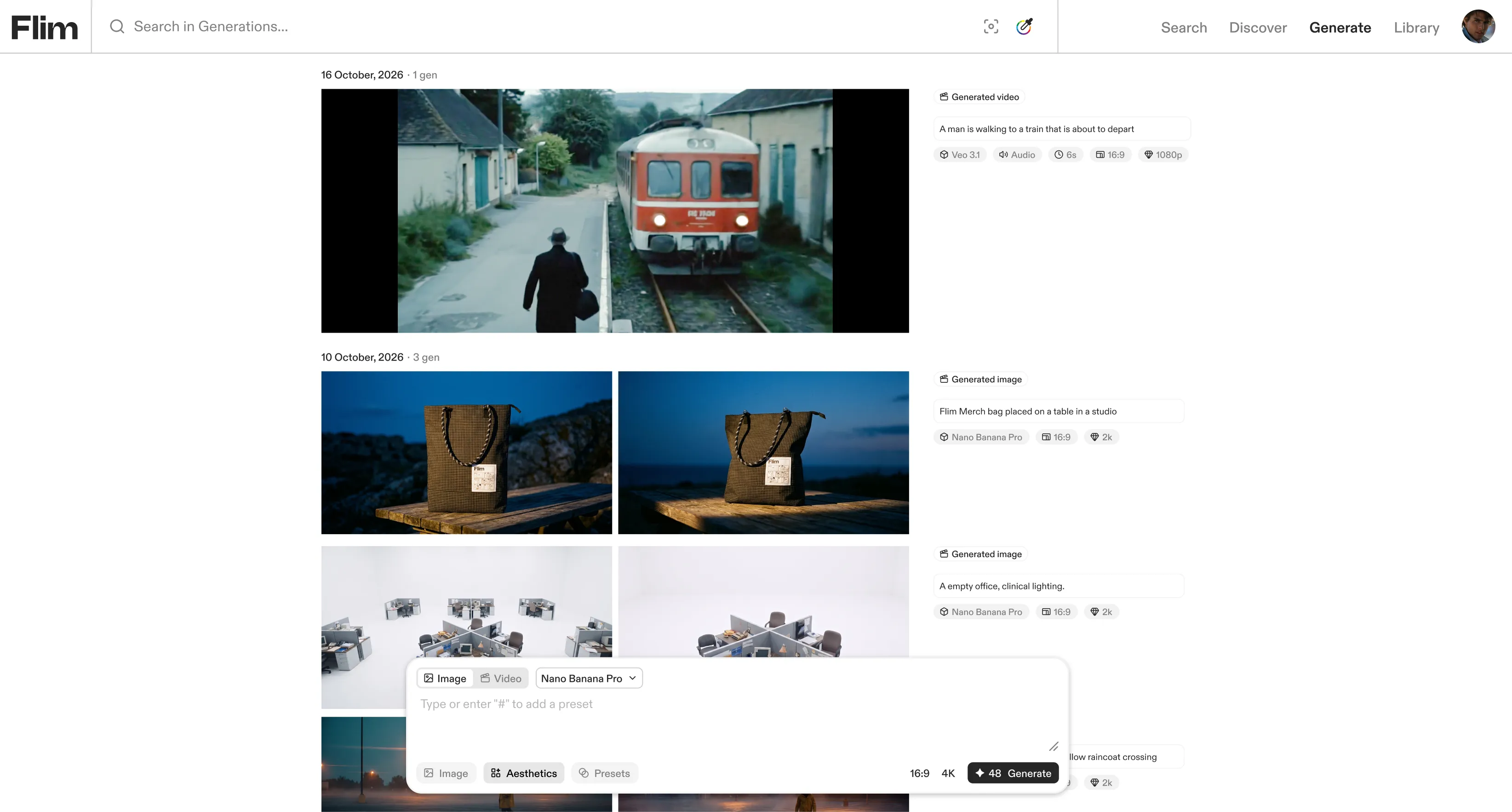Click Generated image tag for empty office

click(980, 554)
